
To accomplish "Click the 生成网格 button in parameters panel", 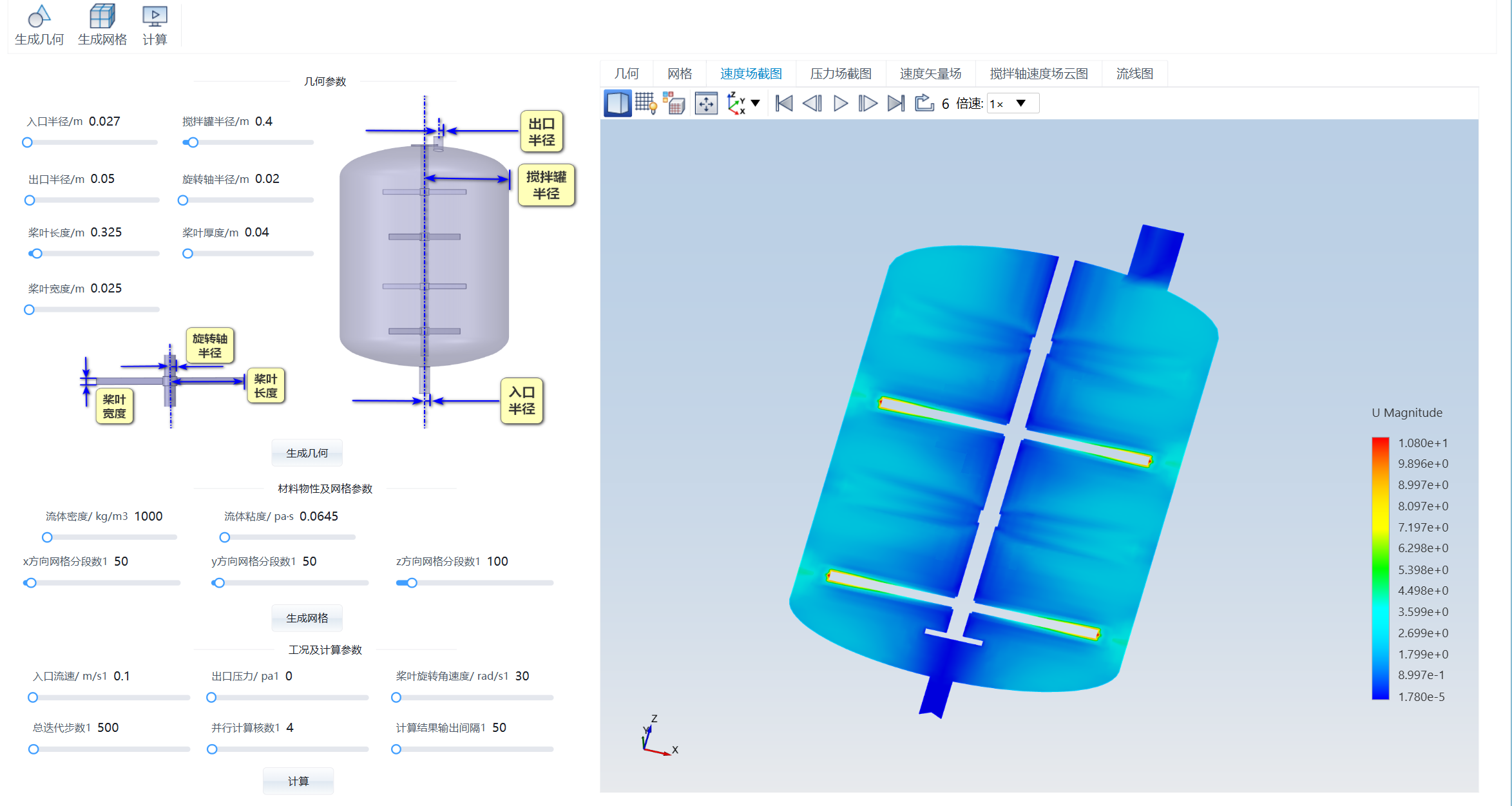I will coord(307,618).
